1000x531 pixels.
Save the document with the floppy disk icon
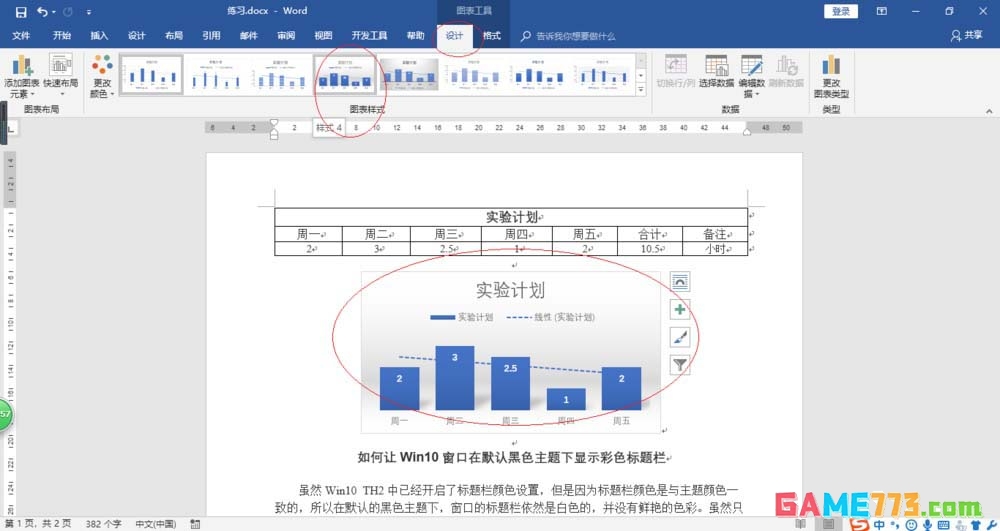pos(21,11)
